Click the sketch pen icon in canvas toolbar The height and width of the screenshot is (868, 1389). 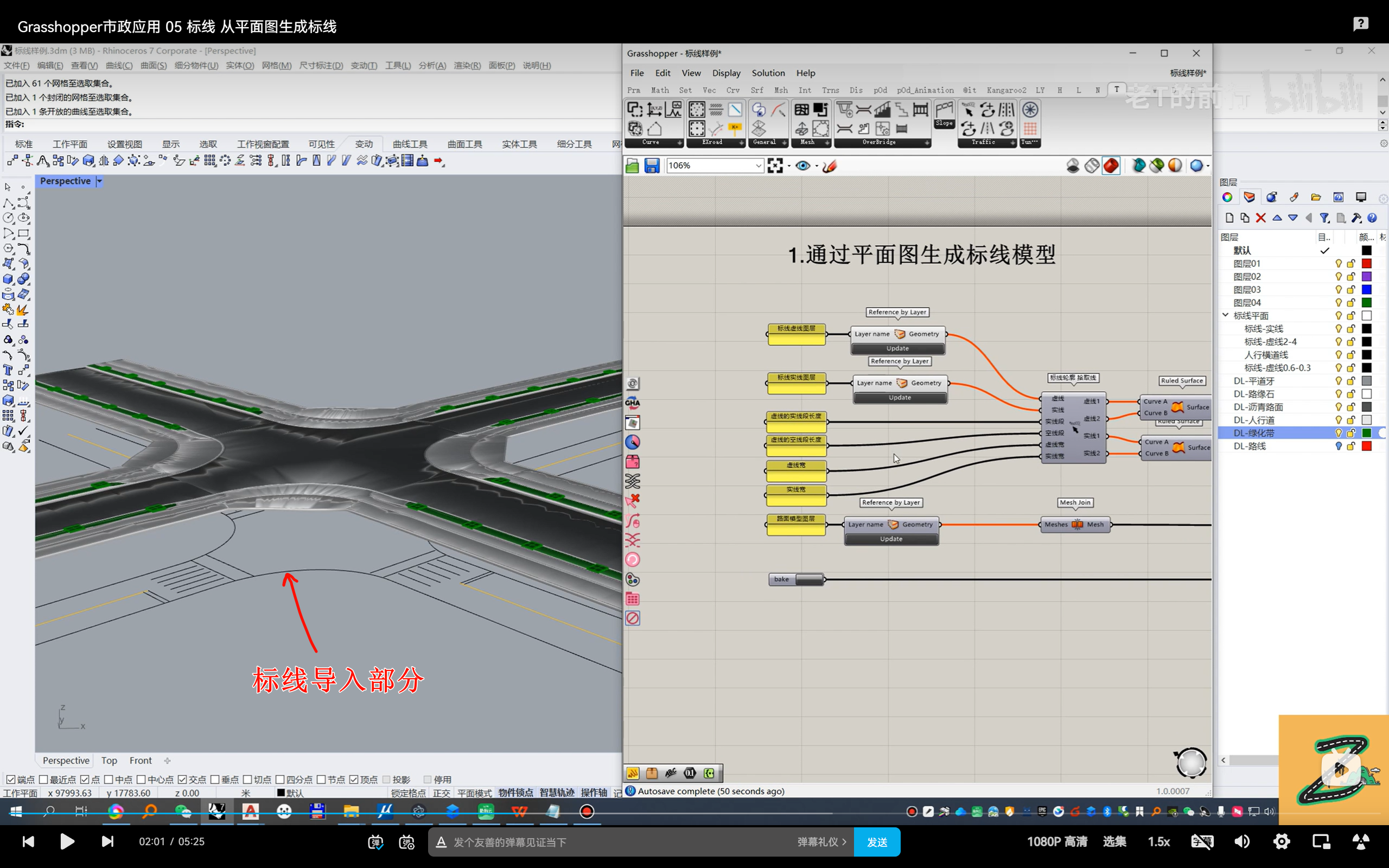pyautogui.click(x=830, y=166)
